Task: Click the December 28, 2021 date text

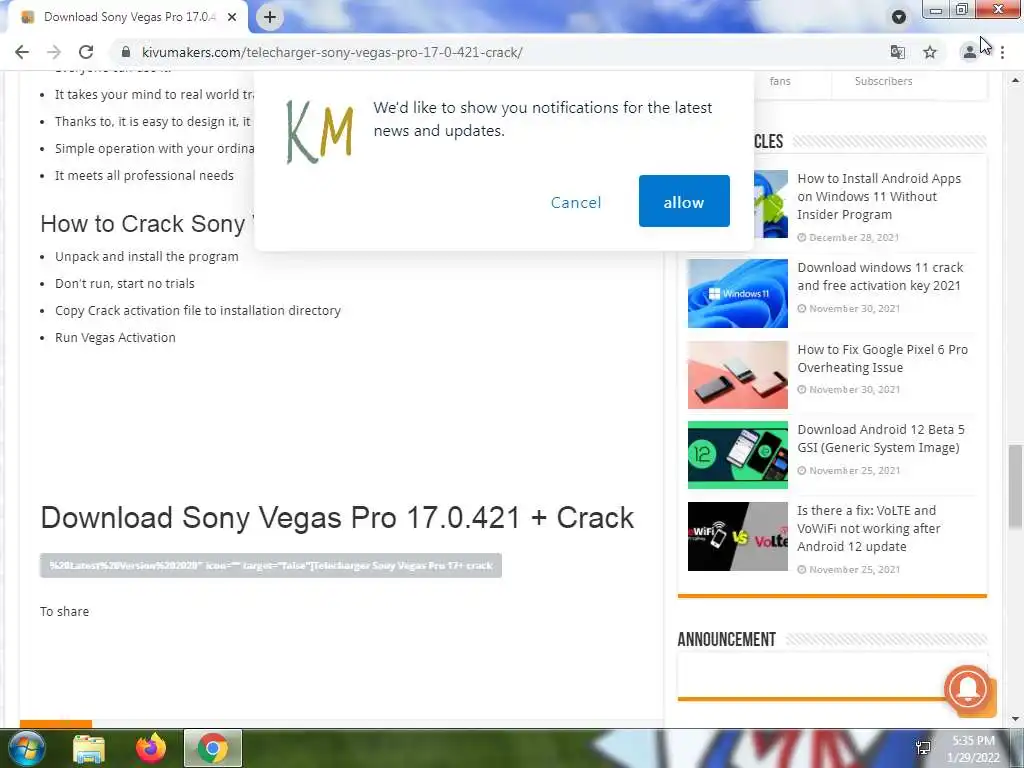Action: pos(854,237)
